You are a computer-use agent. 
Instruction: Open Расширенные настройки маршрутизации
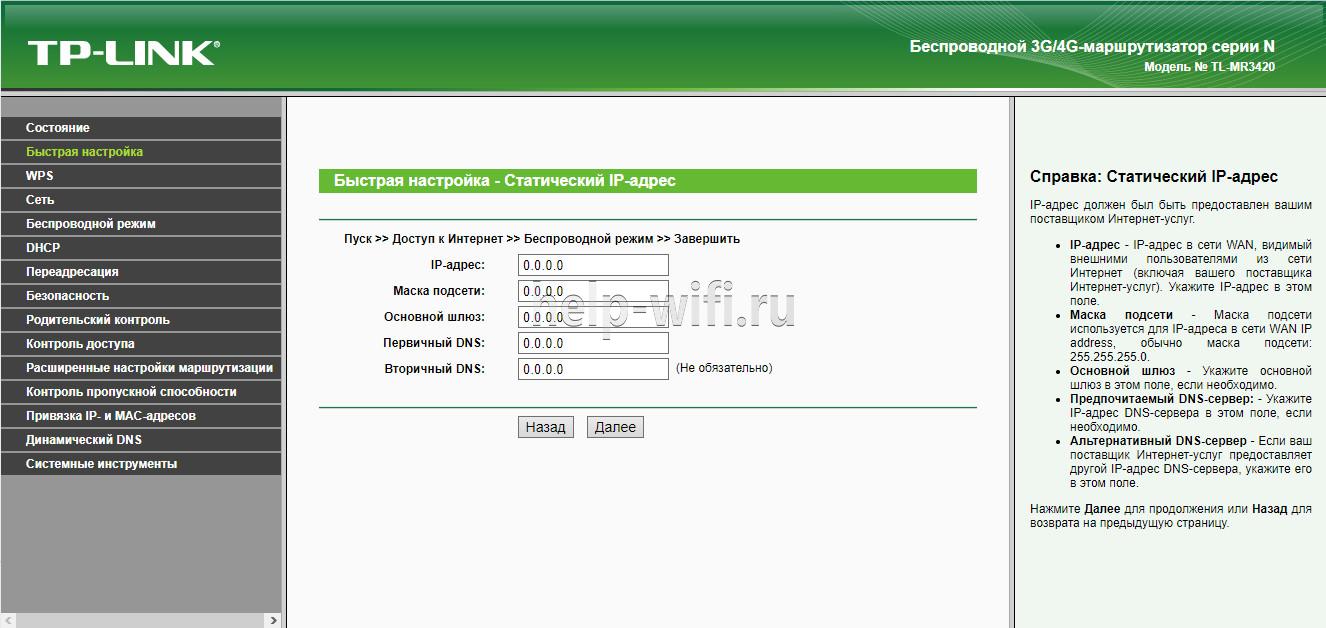coord(141,368)
